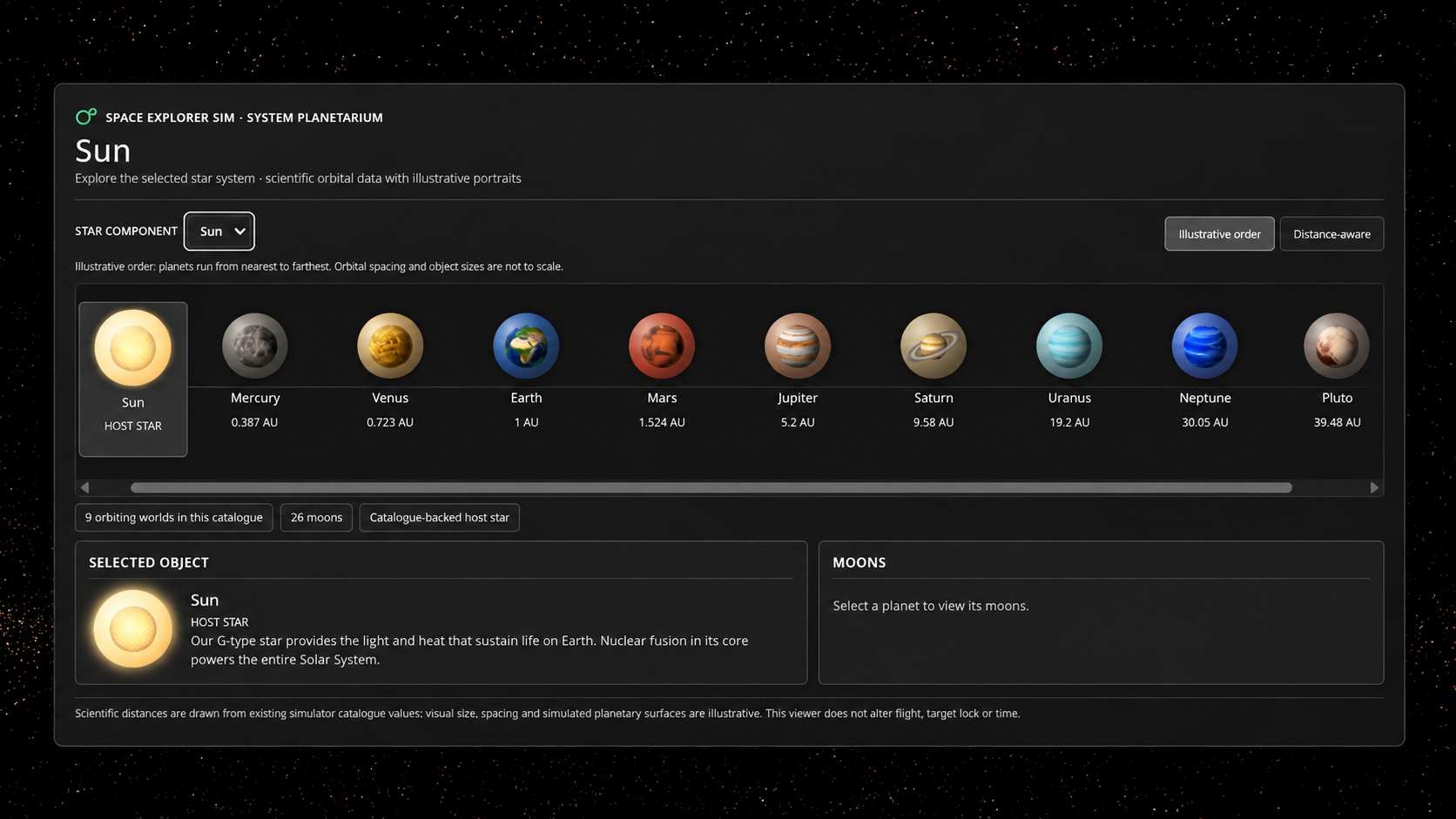Click the 26 moons chip
This screenshot has width=1456, height=819.
point(316,517)
